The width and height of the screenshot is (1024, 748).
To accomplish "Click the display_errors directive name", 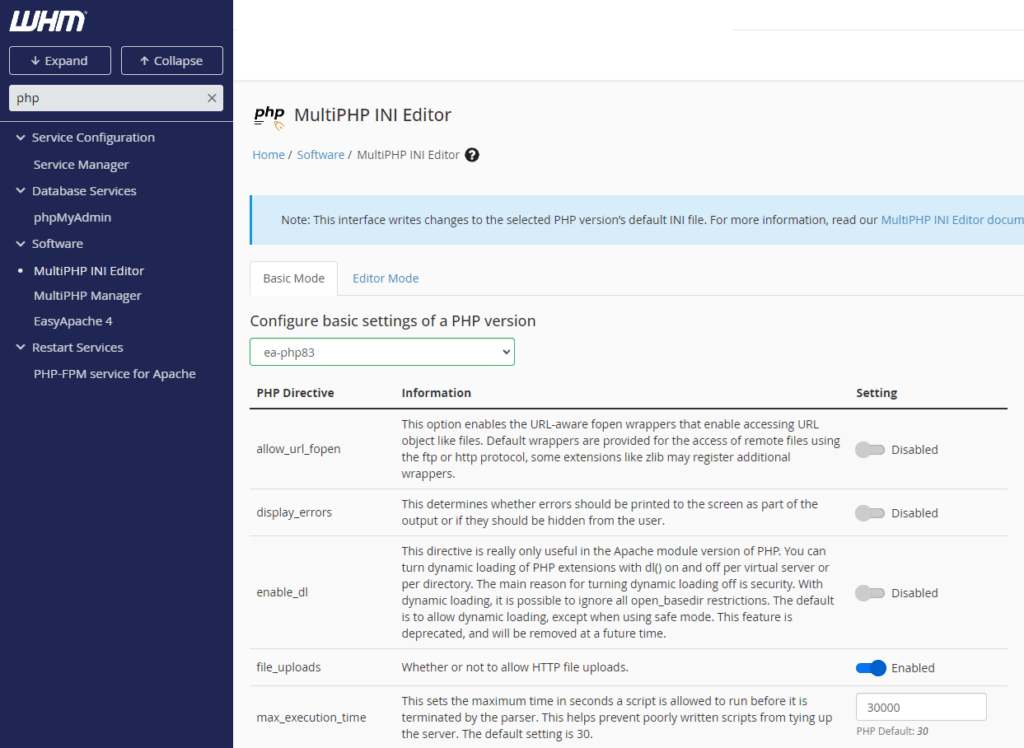I will (x=294, y=512).
